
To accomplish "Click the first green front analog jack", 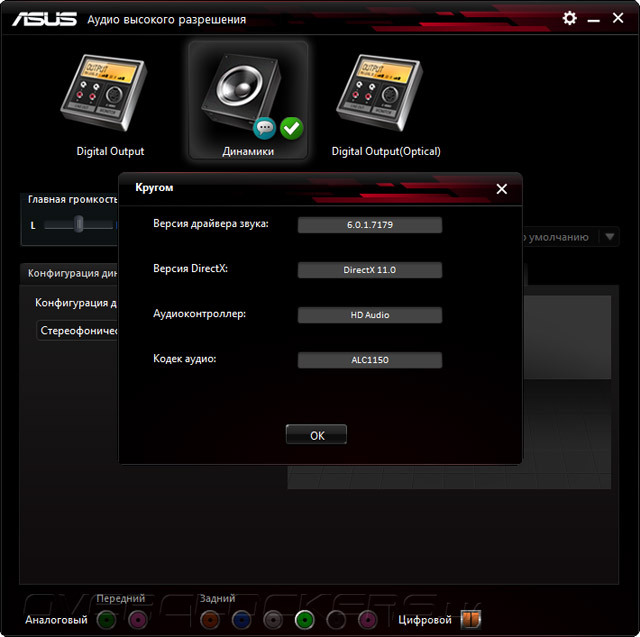I will (107, 620).
